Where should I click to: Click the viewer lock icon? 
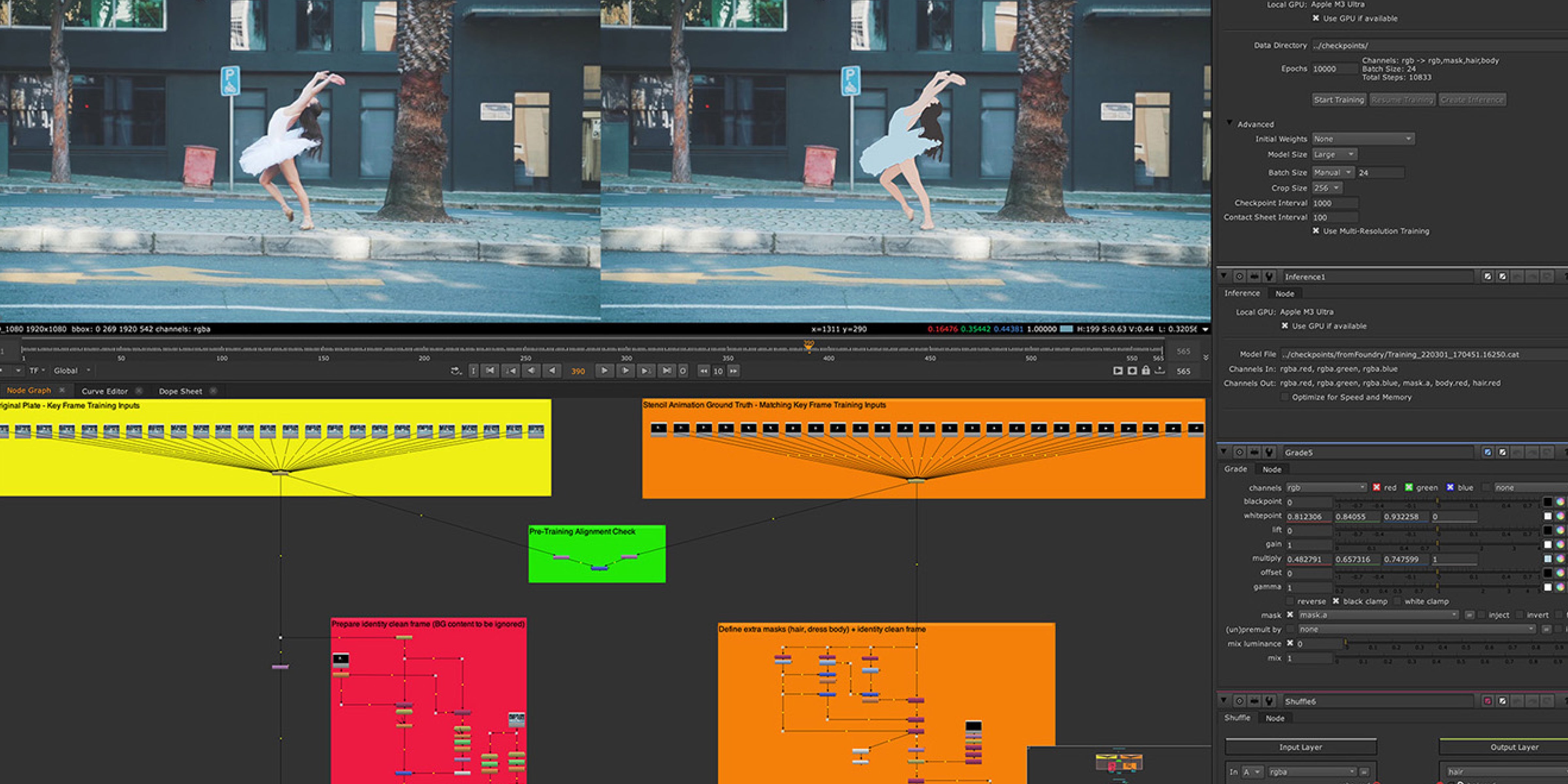tap(1146, 371)
